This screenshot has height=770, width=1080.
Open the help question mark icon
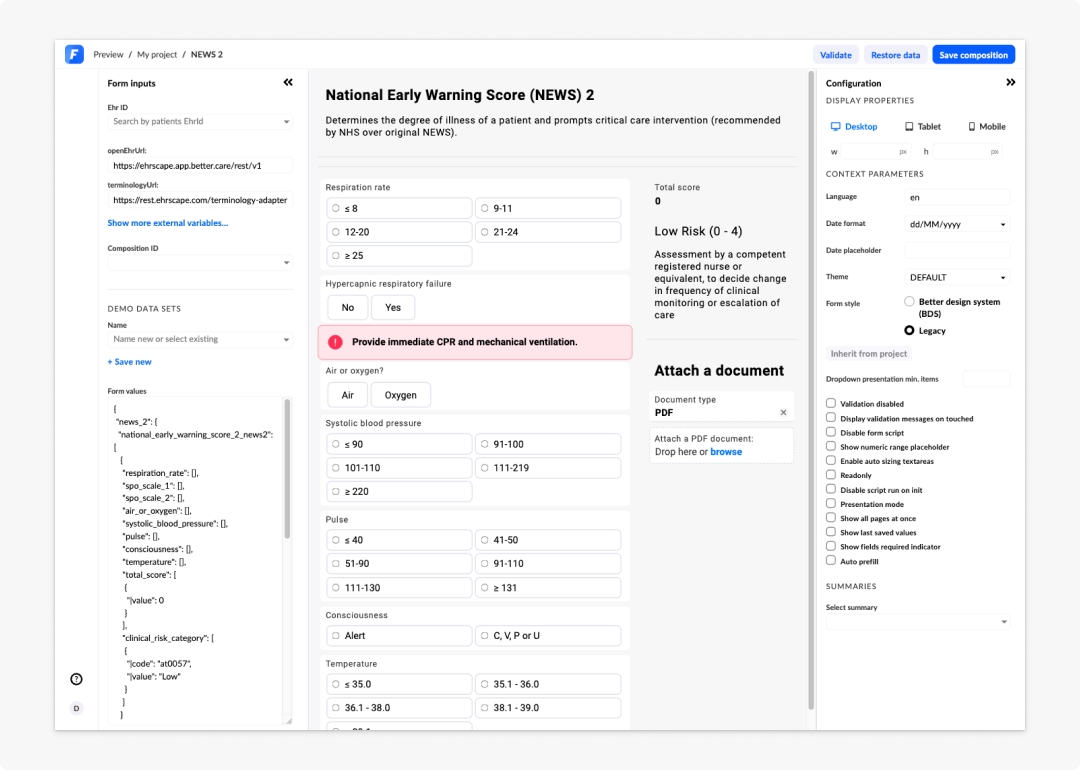[x=76, y=679]
